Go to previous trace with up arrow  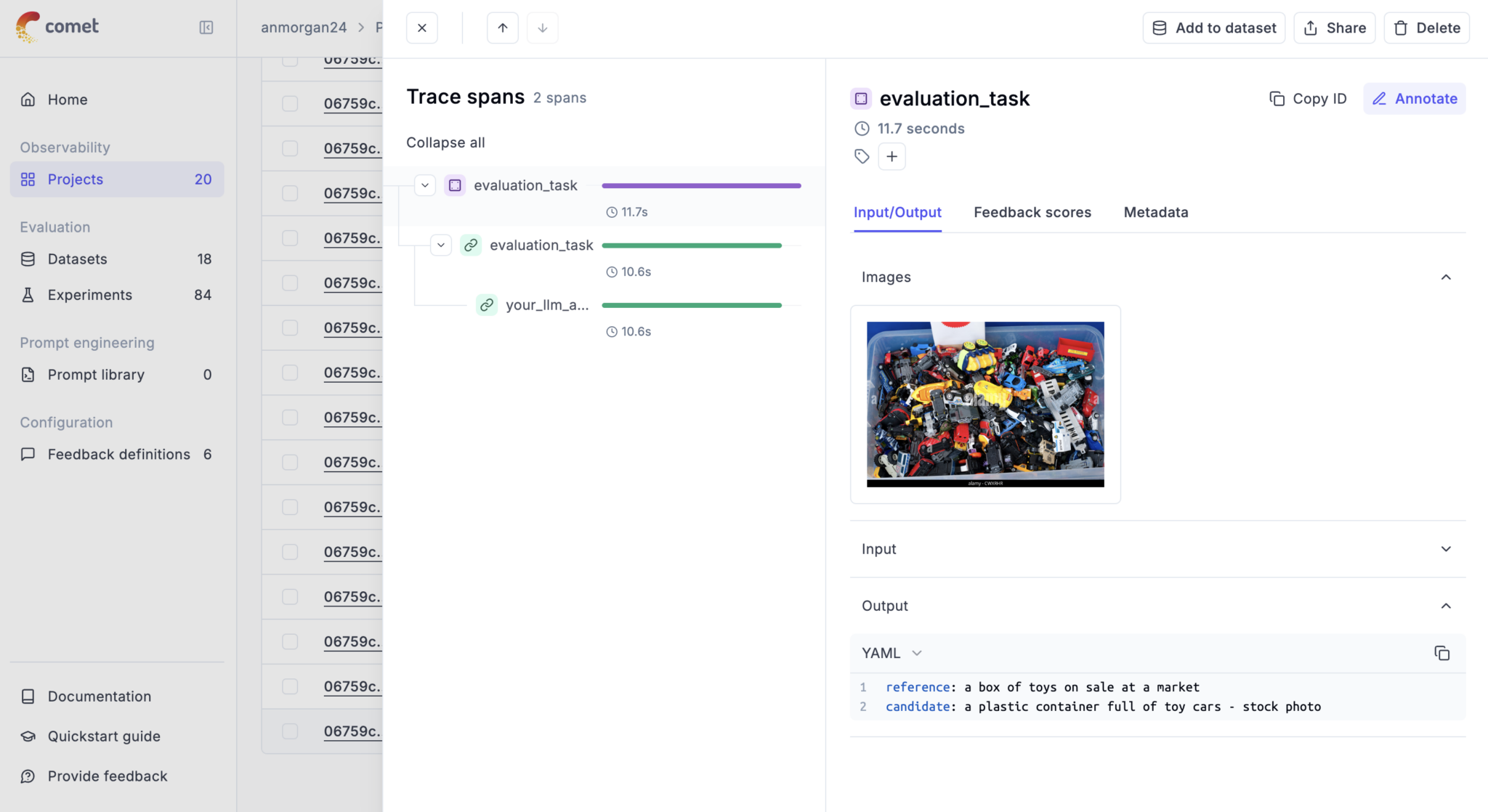click(502, 28)
